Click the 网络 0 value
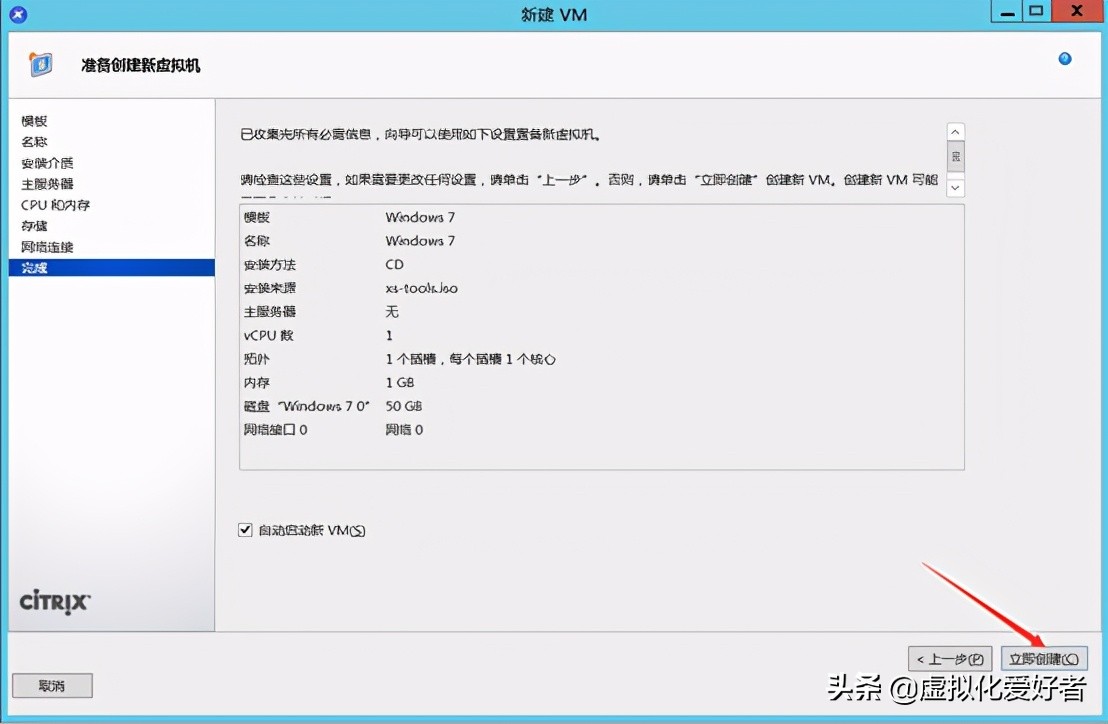This screenshot has width=1108, height=724. 404,429
